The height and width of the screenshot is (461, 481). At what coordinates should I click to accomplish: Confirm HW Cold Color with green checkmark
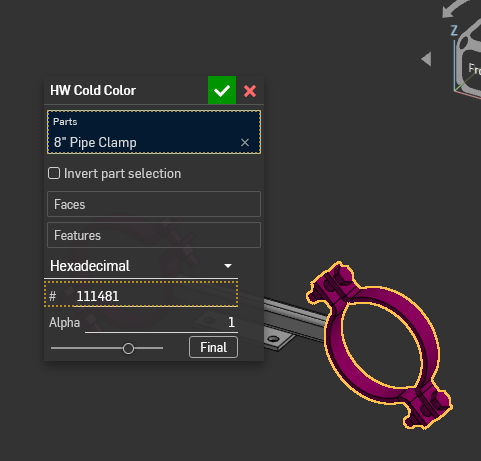[x=222, y=90]
